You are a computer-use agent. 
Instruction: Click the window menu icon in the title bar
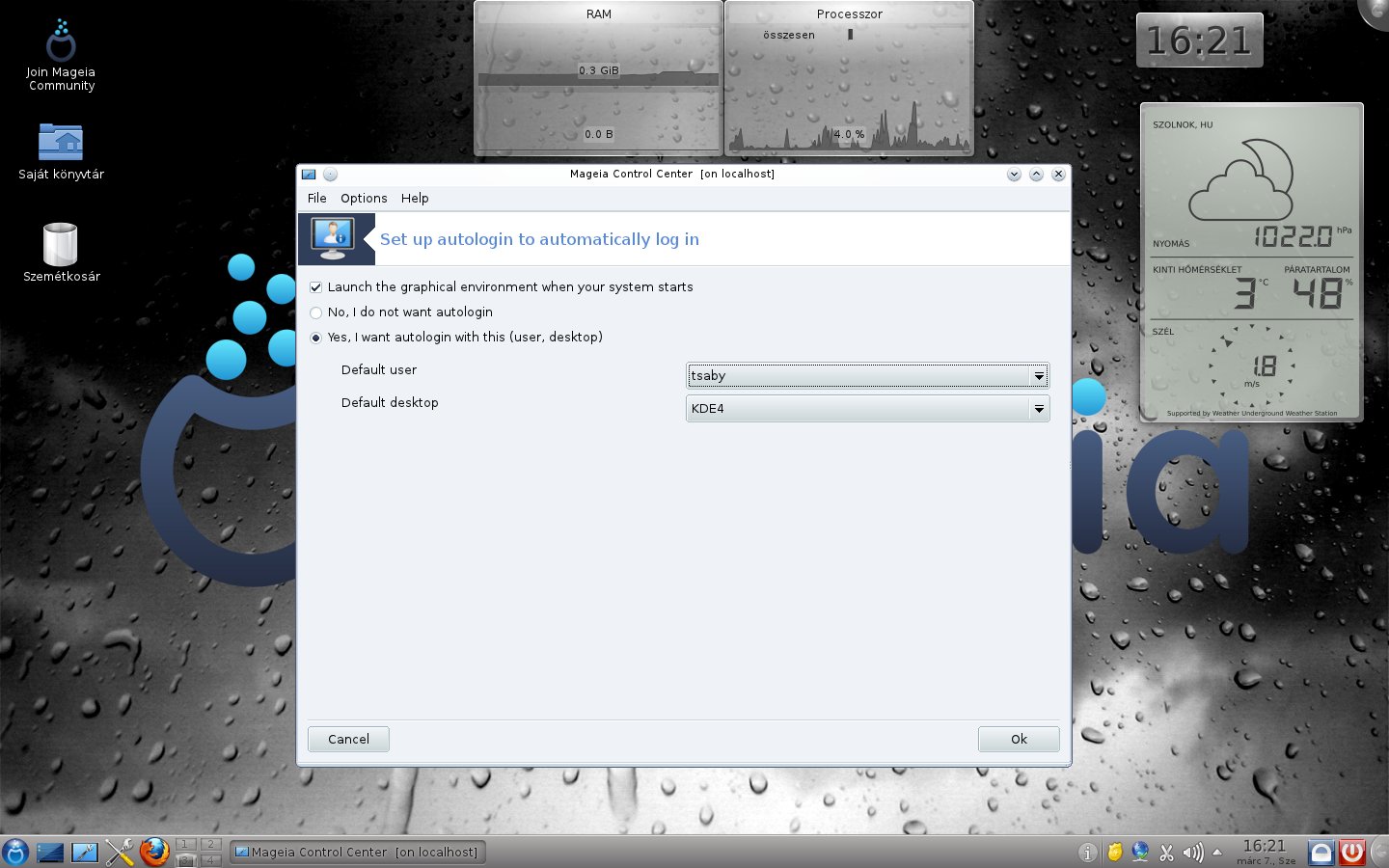309,175
